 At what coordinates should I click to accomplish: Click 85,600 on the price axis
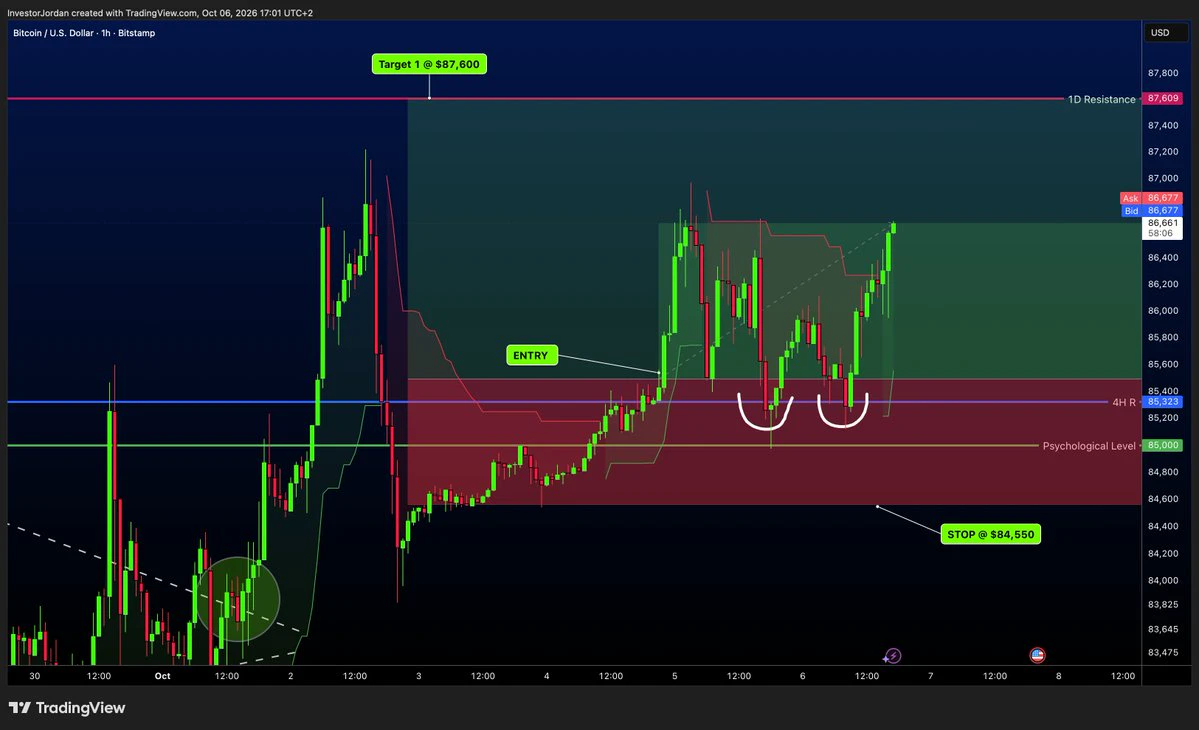pyautogui.click(x=1162, y=364)
